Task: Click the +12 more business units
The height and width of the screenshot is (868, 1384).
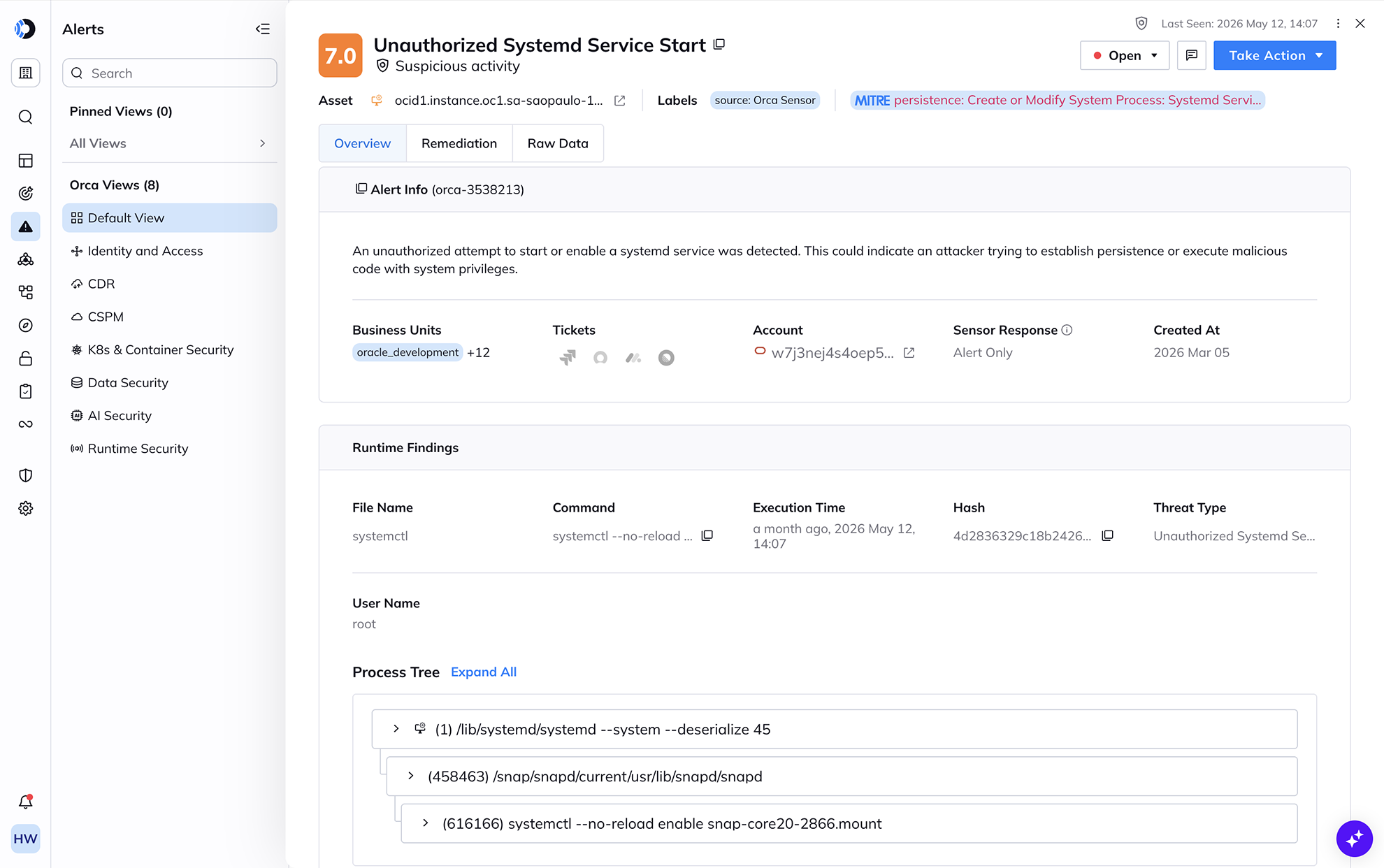Action: pos(478,352)
